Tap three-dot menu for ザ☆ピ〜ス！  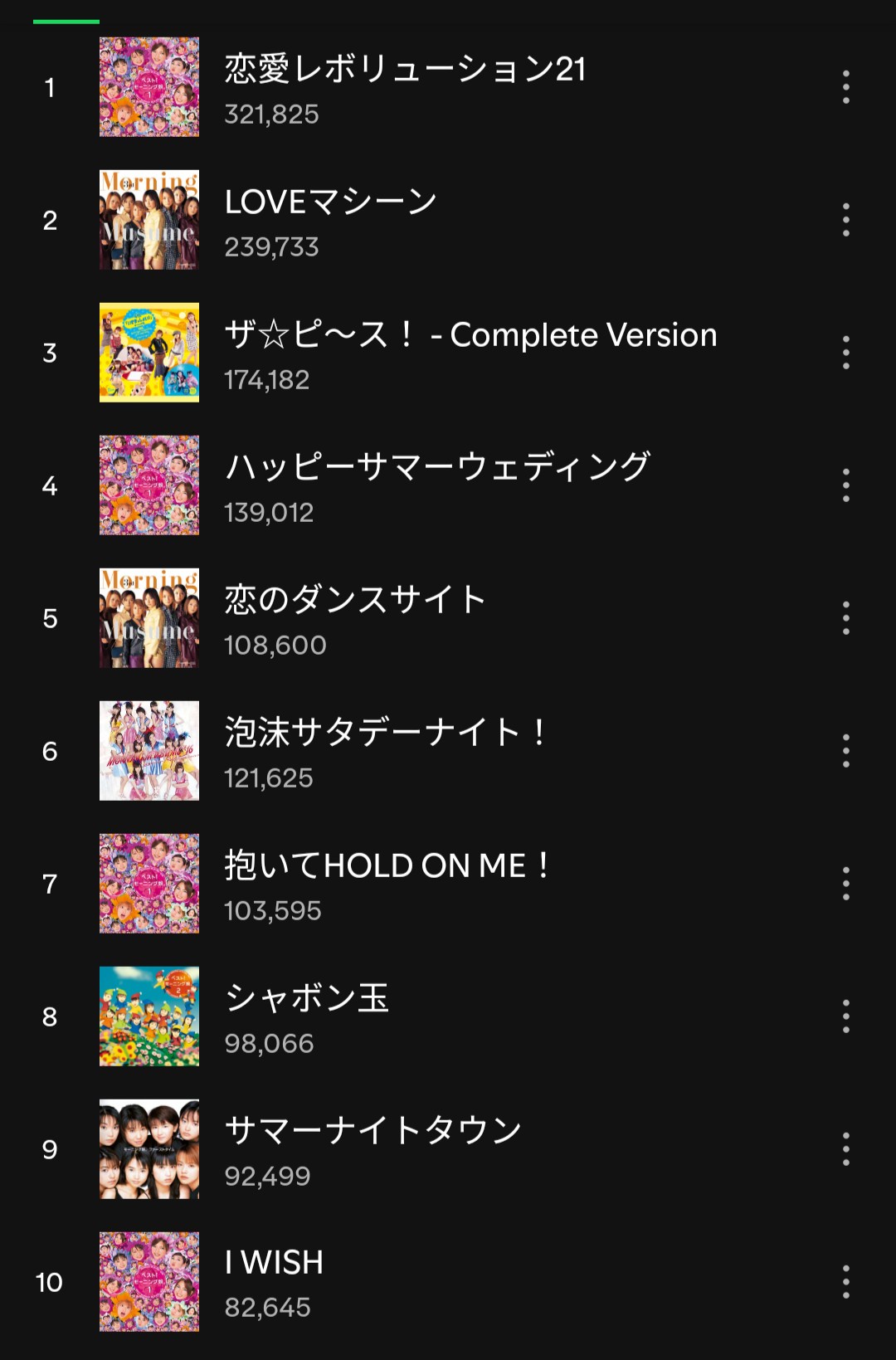(845, 353)
